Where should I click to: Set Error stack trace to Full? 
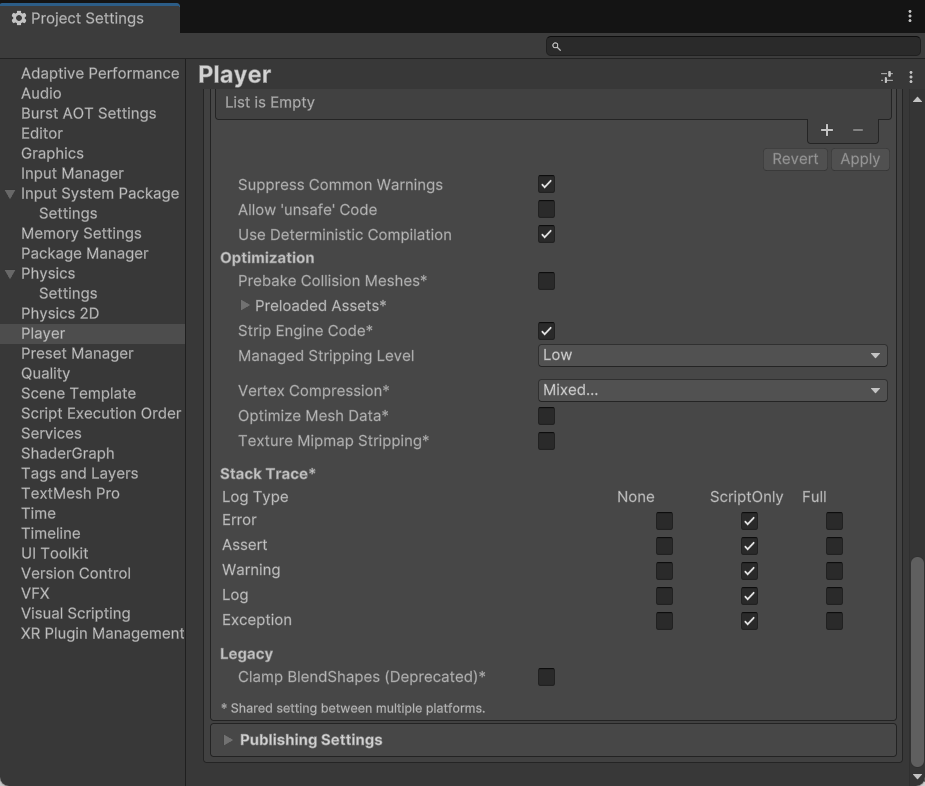click(x=834, y=521)
